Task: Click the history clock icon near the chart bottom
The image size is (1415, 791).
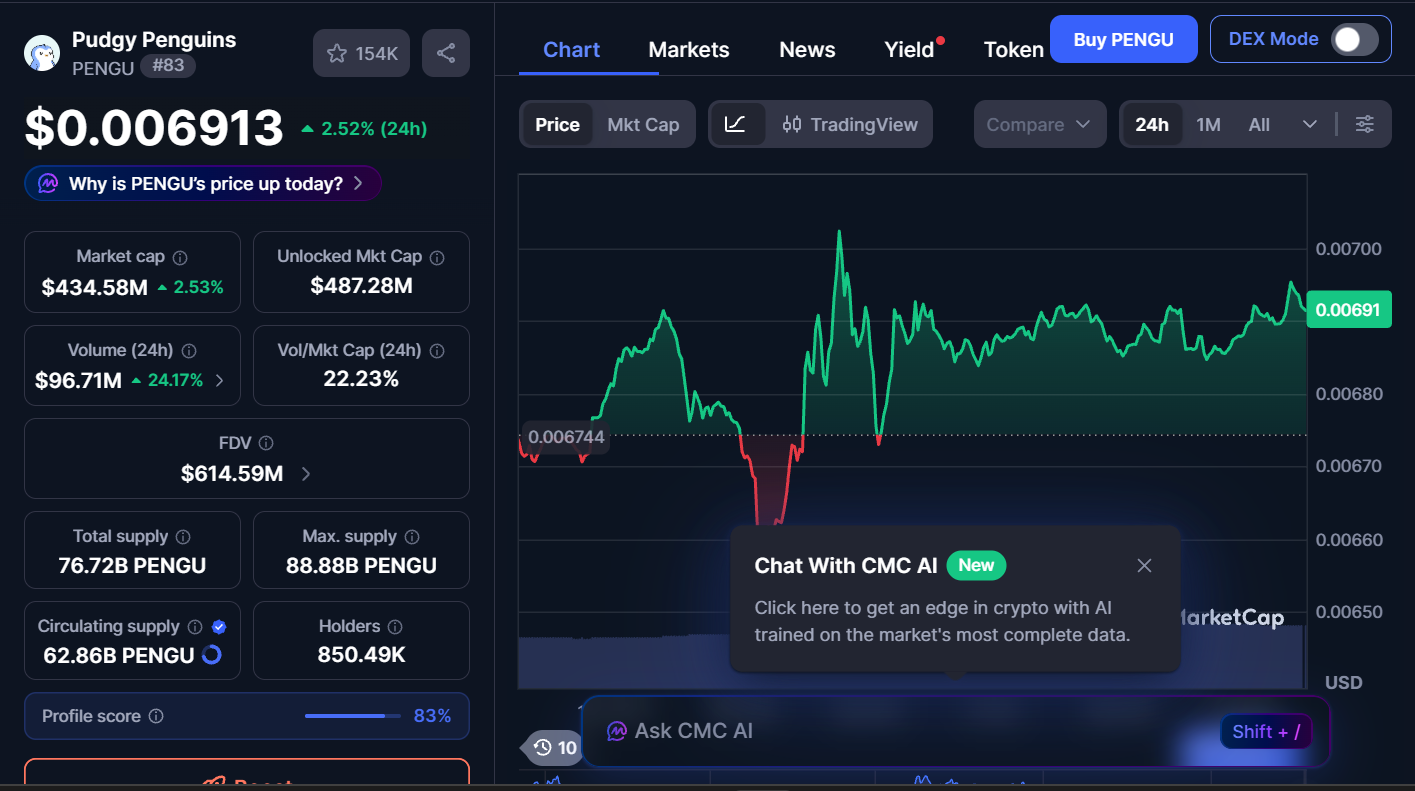Action: point(541,748)
